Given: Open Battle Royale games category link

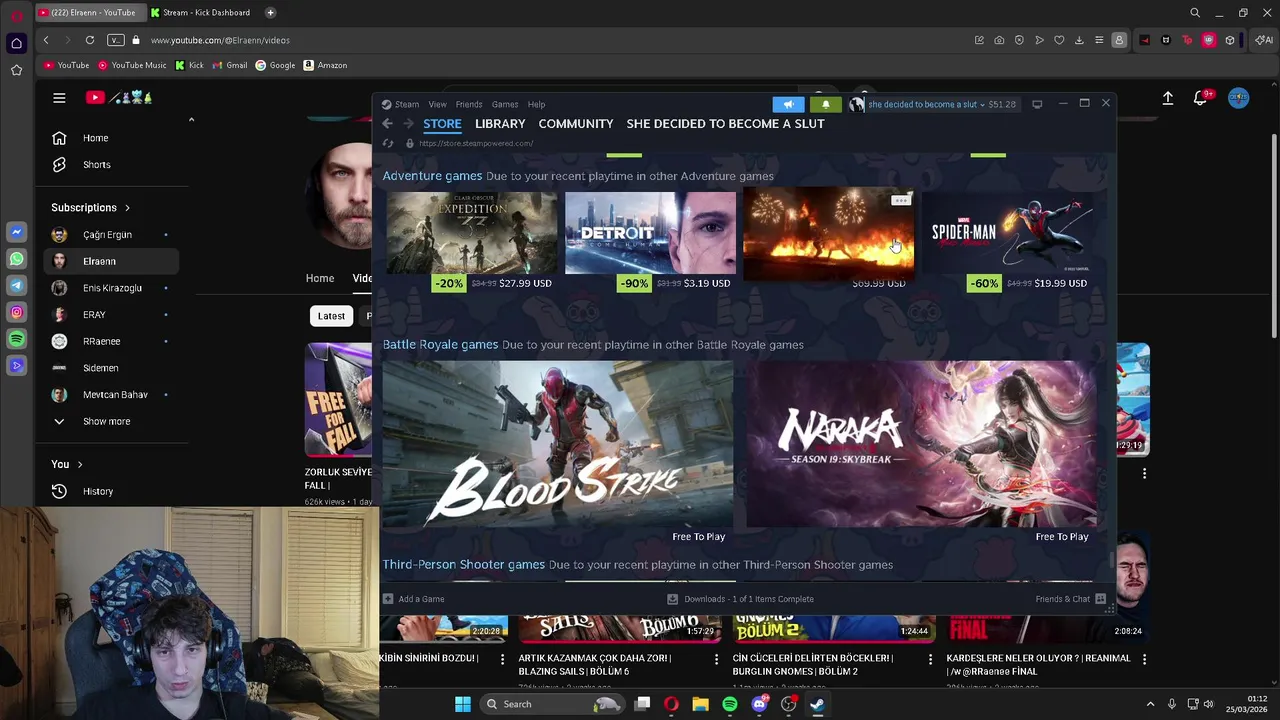Looking at the screenshot, I should tap(440, 344).
